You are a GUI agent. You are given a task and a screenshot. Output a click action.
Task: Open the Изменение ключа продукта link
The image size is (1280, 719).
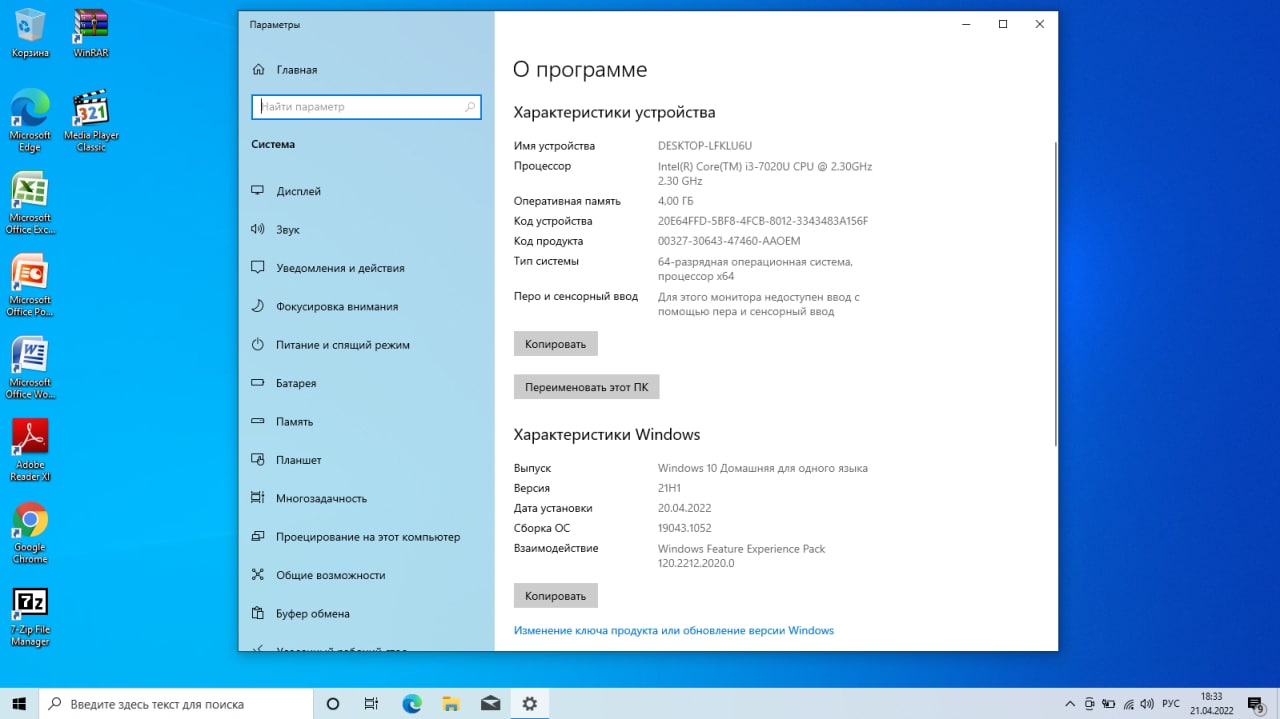(x=673, y=631)
